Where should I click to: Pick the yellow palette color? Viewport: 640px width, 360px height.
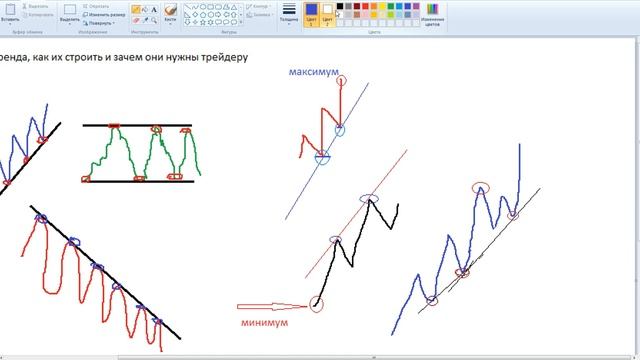coord(382,6)
